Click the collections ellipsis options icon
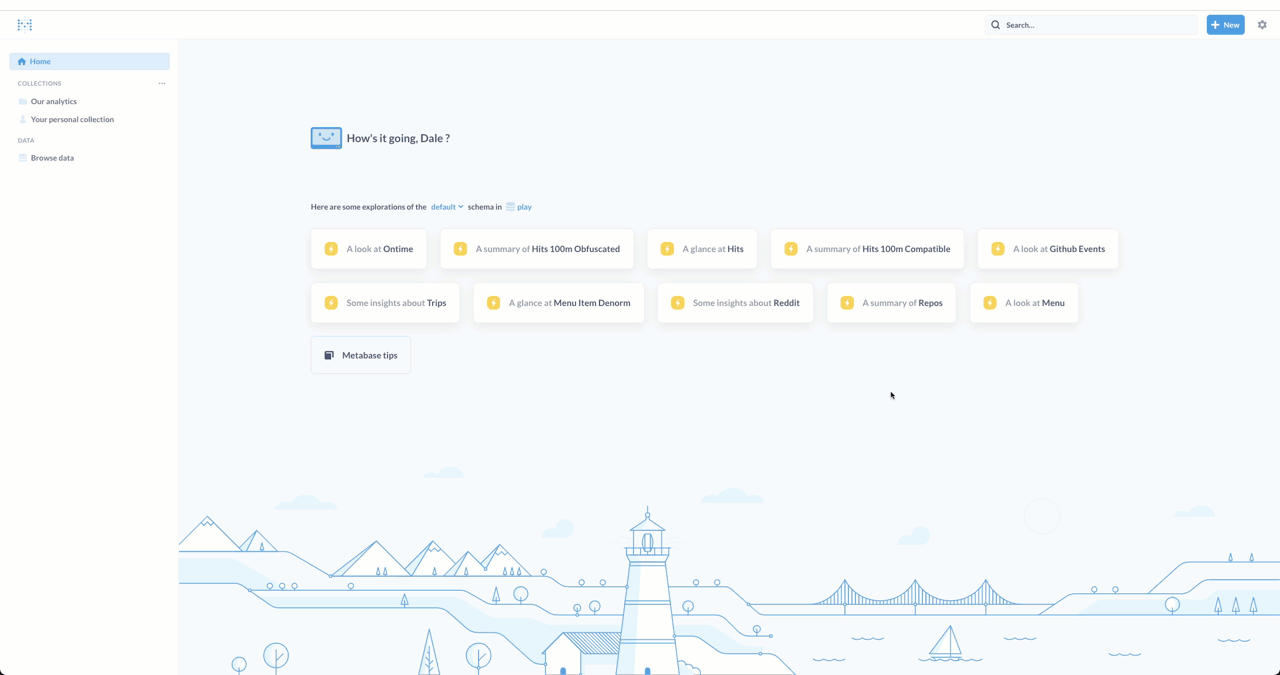This screenshot has width=1280, height=675. tap(162, 83)
